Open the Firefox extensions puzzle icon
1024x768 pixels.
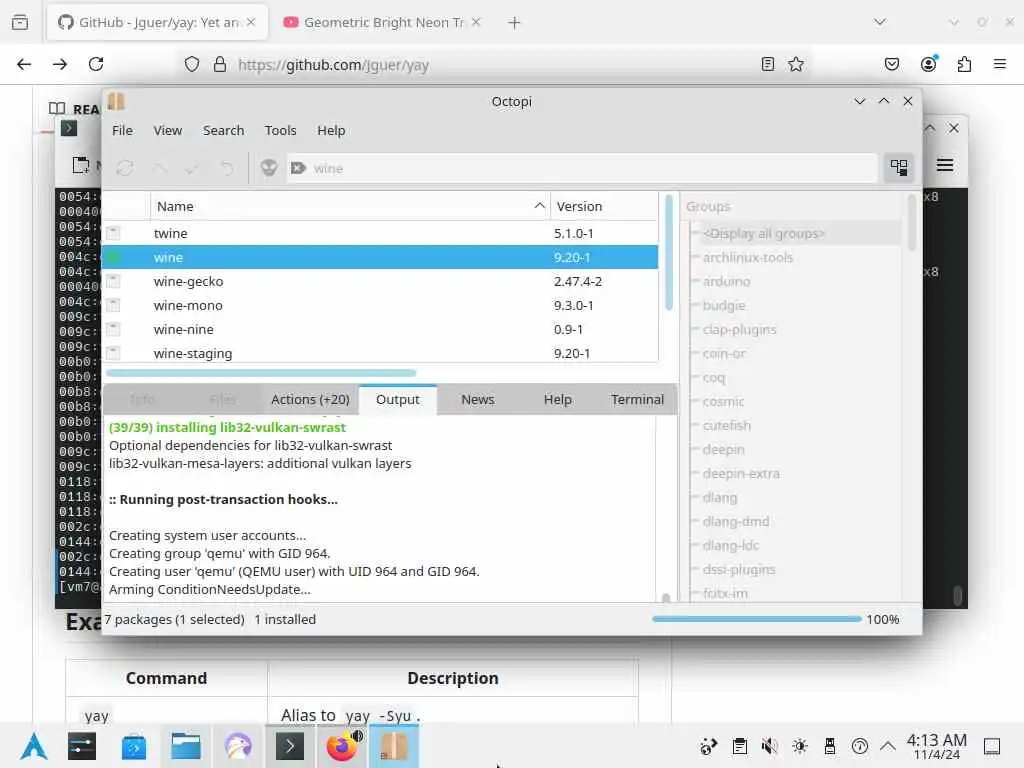coord(964,64)
